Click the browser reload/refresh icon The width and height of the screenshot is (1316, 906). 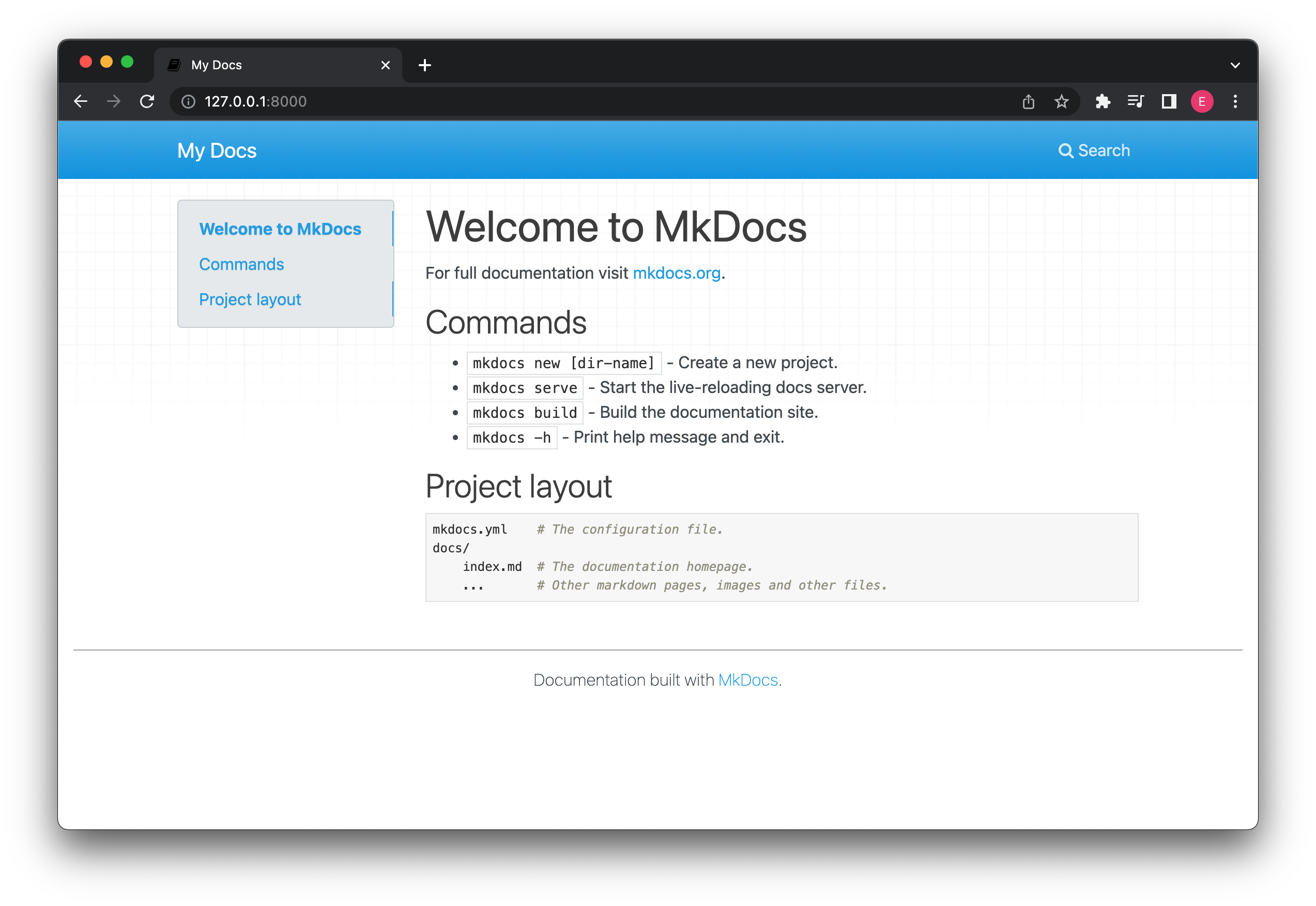pyautogui.click(x=147, y=100)
